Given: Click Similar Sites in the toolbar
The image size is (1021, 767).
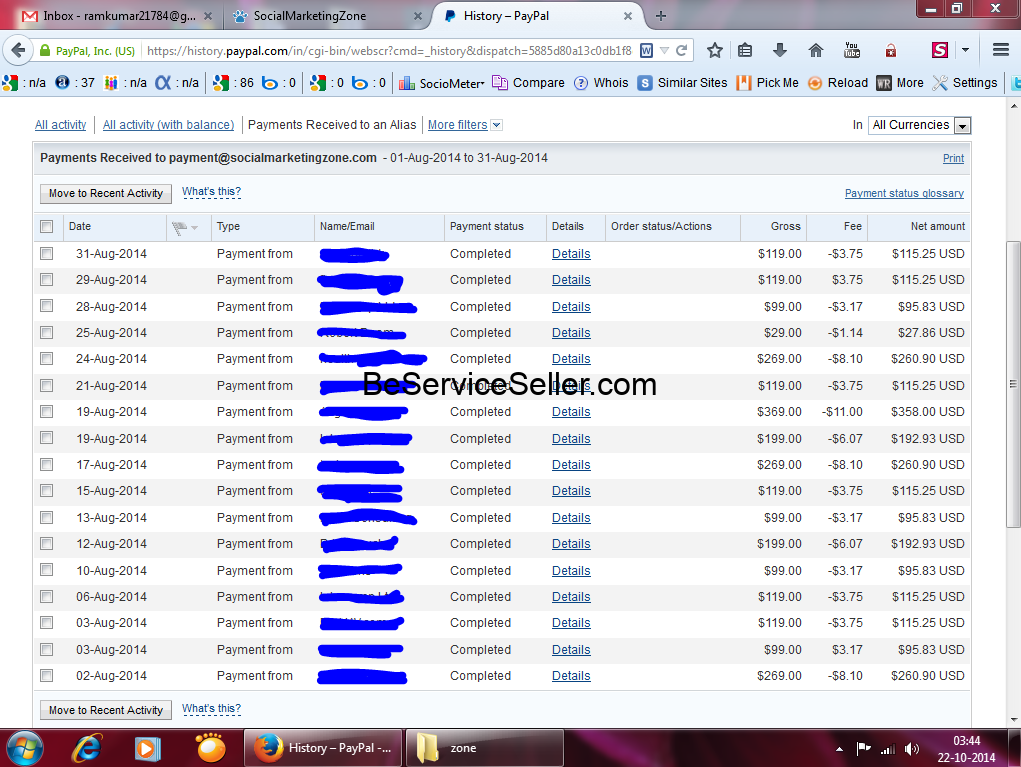Looking at the screenshot, I should (682, 83).
